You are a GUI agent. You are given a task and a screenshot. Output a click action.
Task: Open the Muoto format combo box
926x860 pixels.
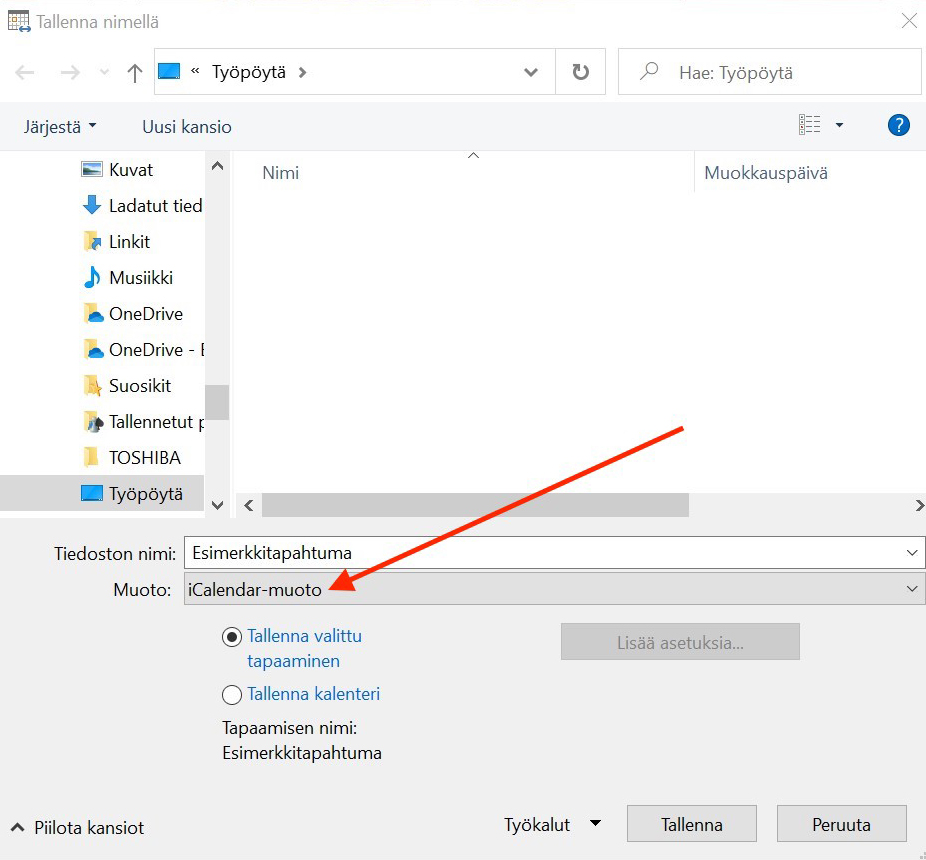pos(554,589)
